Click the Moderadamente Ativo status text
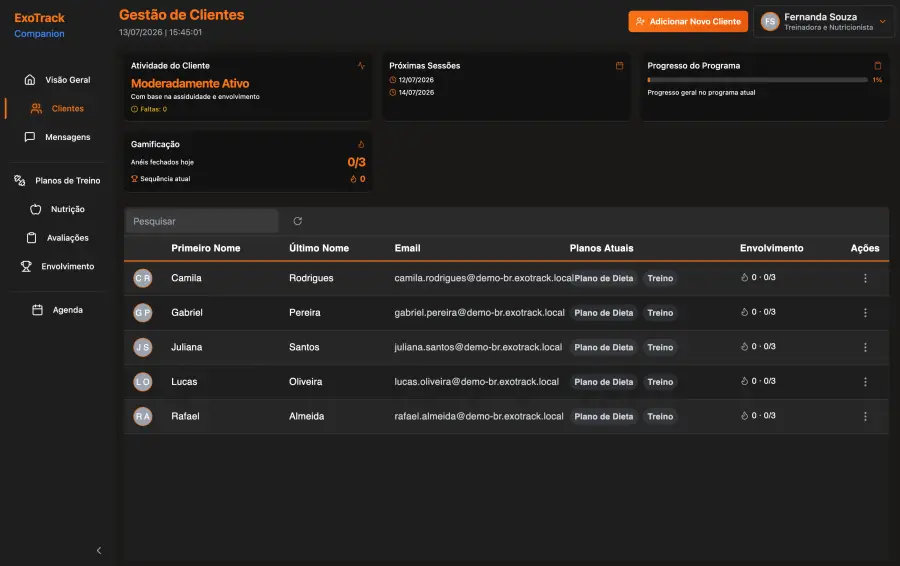 point(190,83)
